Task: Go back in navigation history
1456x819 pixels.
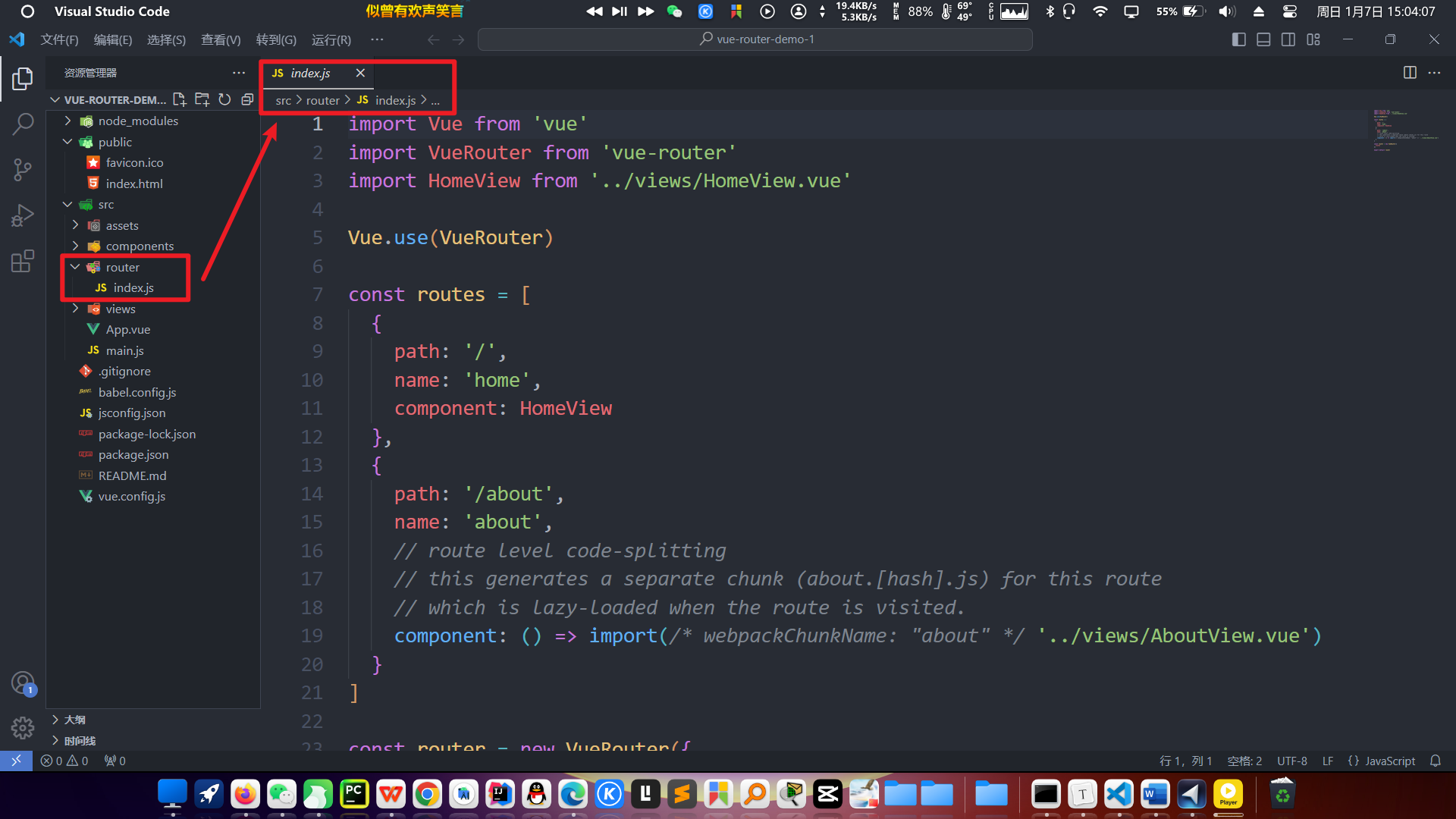Action: click(x=433, y=39)
